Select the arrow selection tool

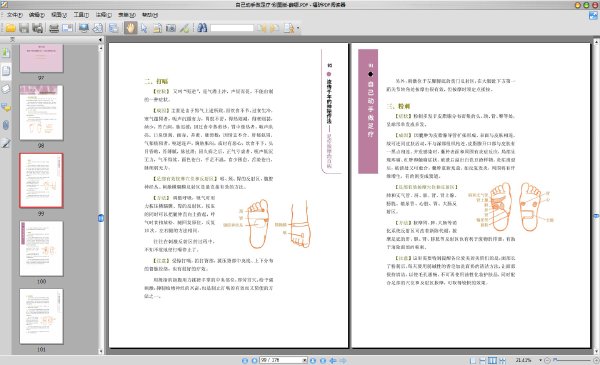144,28
